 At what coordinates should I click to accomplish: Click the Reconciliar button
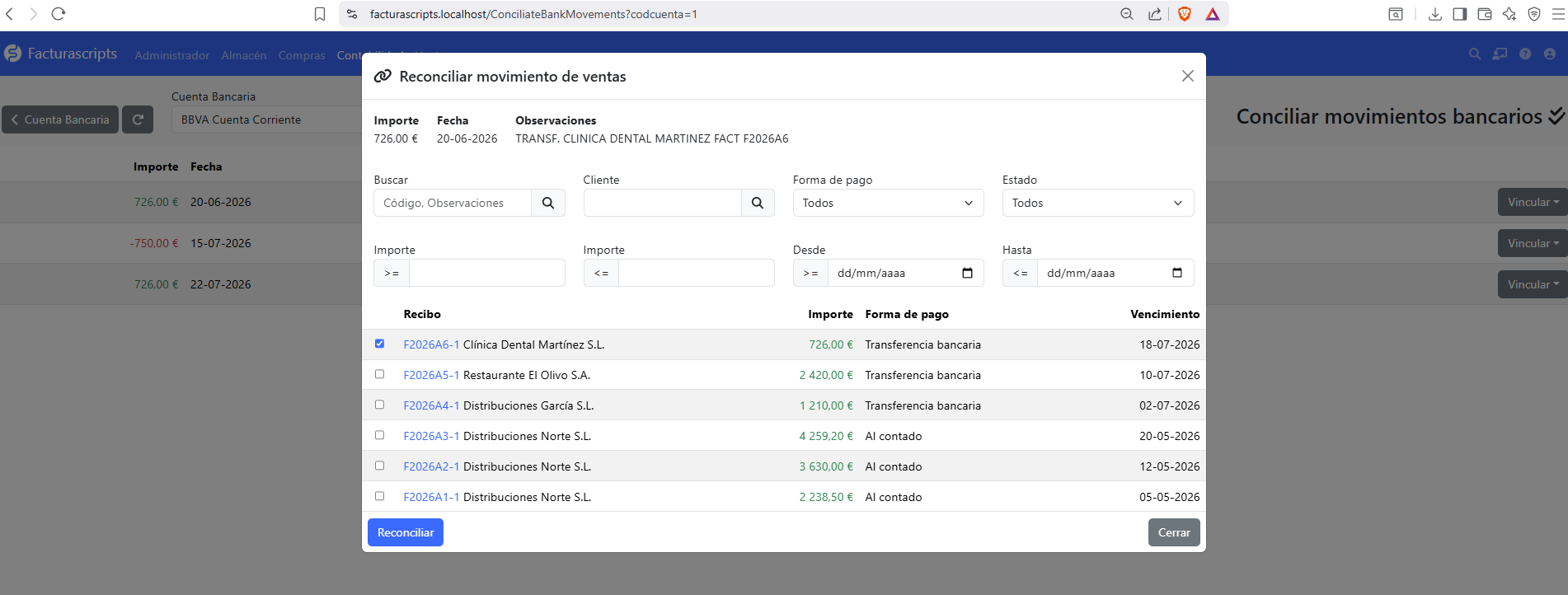click(x=406, y=532)
